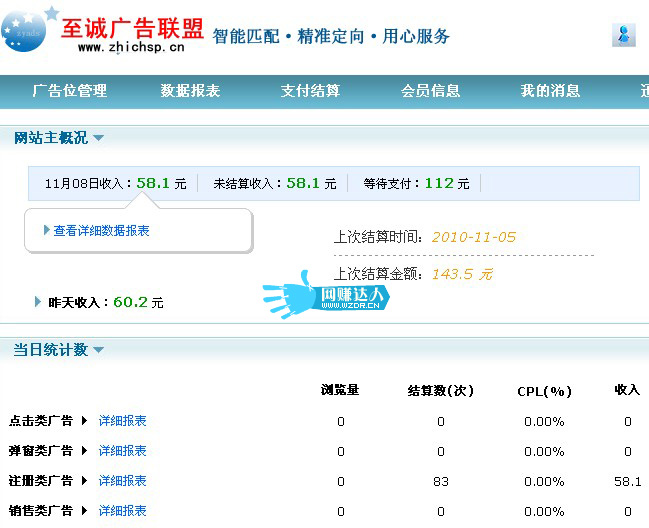Open the 查看详细数据报表 link
This screenshot has height=528, width=649.
pyautogui.click(x=101, y=230)
